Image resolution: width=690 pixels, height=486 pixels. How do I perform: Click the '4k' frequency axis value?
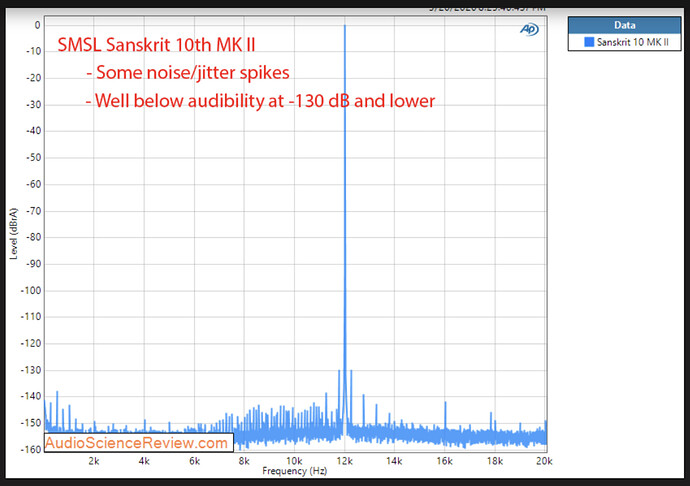(144, 461)
